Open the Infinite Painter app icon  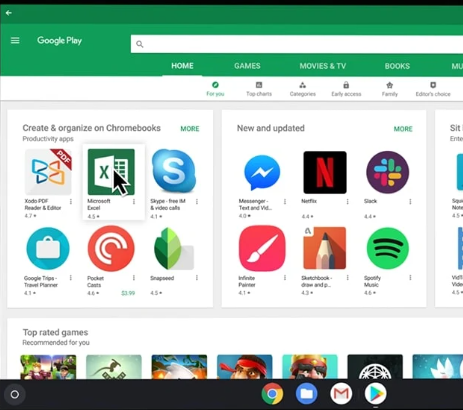tap(262, 248)
